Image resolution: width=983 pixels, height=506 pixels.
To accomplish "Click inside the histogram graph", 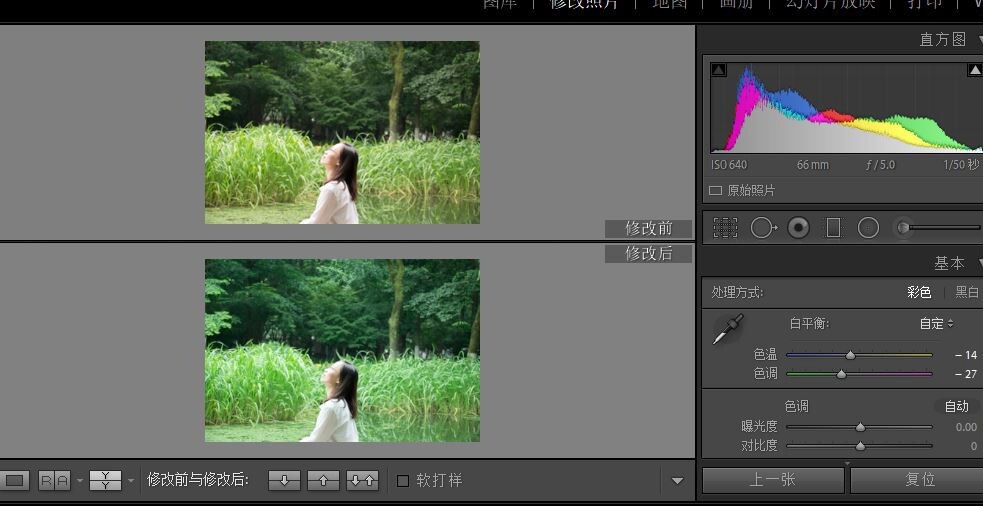I will [846, 107].
